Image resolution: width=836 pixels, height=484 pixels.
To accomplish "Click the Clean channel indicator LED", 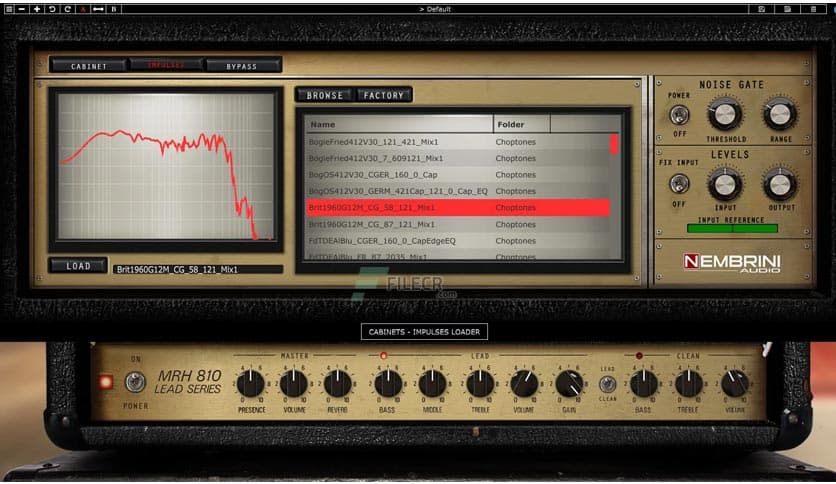I will [x=639, y=355].
